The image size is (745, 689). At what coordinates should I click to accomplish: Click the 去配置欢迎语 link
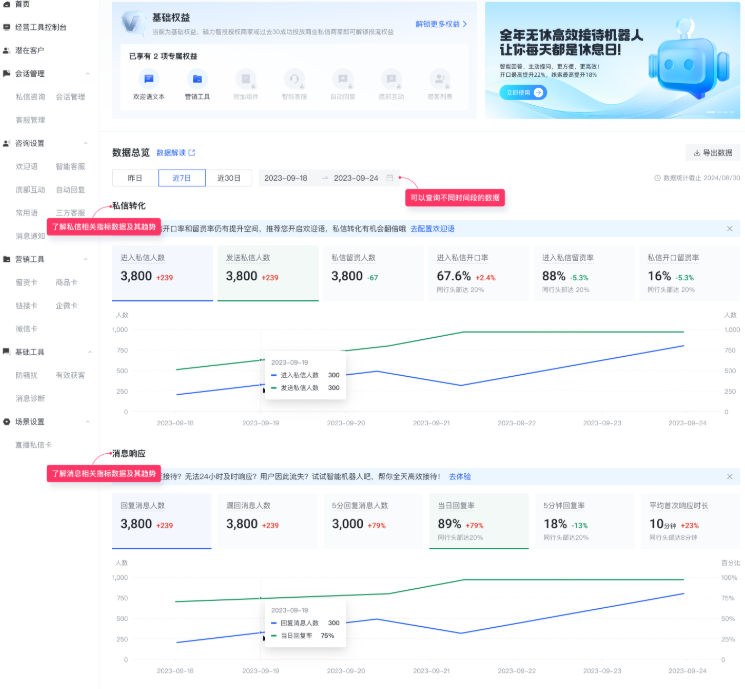point(432,229)
